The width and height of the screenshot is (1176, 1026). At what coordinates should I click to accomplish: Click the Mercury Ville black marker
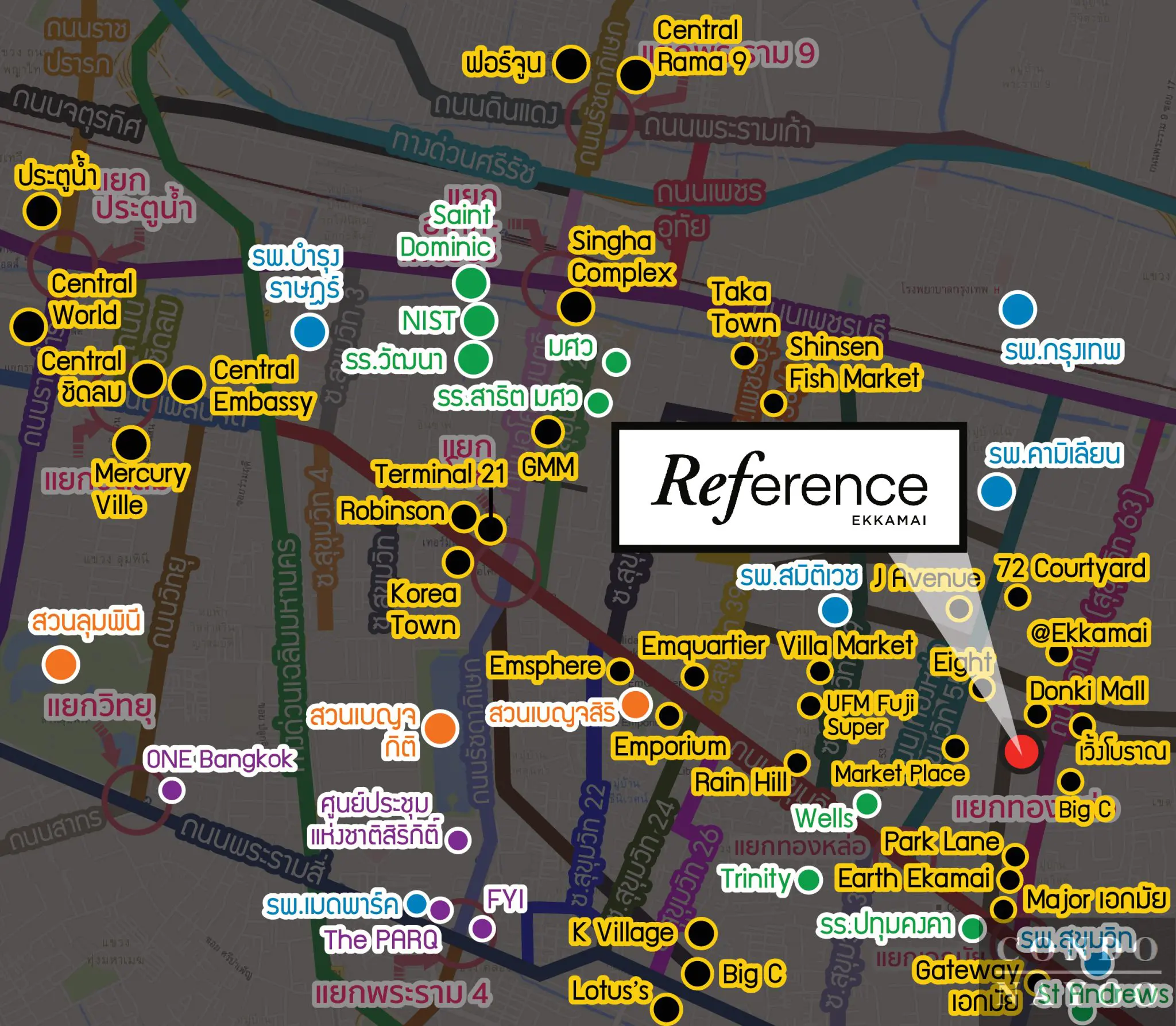[131, 444]
